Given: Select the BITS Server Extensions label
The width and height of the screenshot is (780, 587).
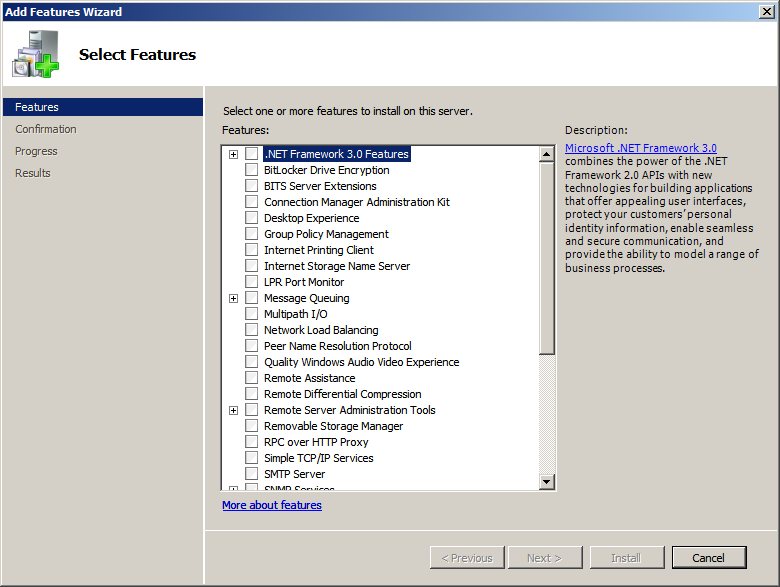Looking at the screenshot, I should [x=320, y=186].
